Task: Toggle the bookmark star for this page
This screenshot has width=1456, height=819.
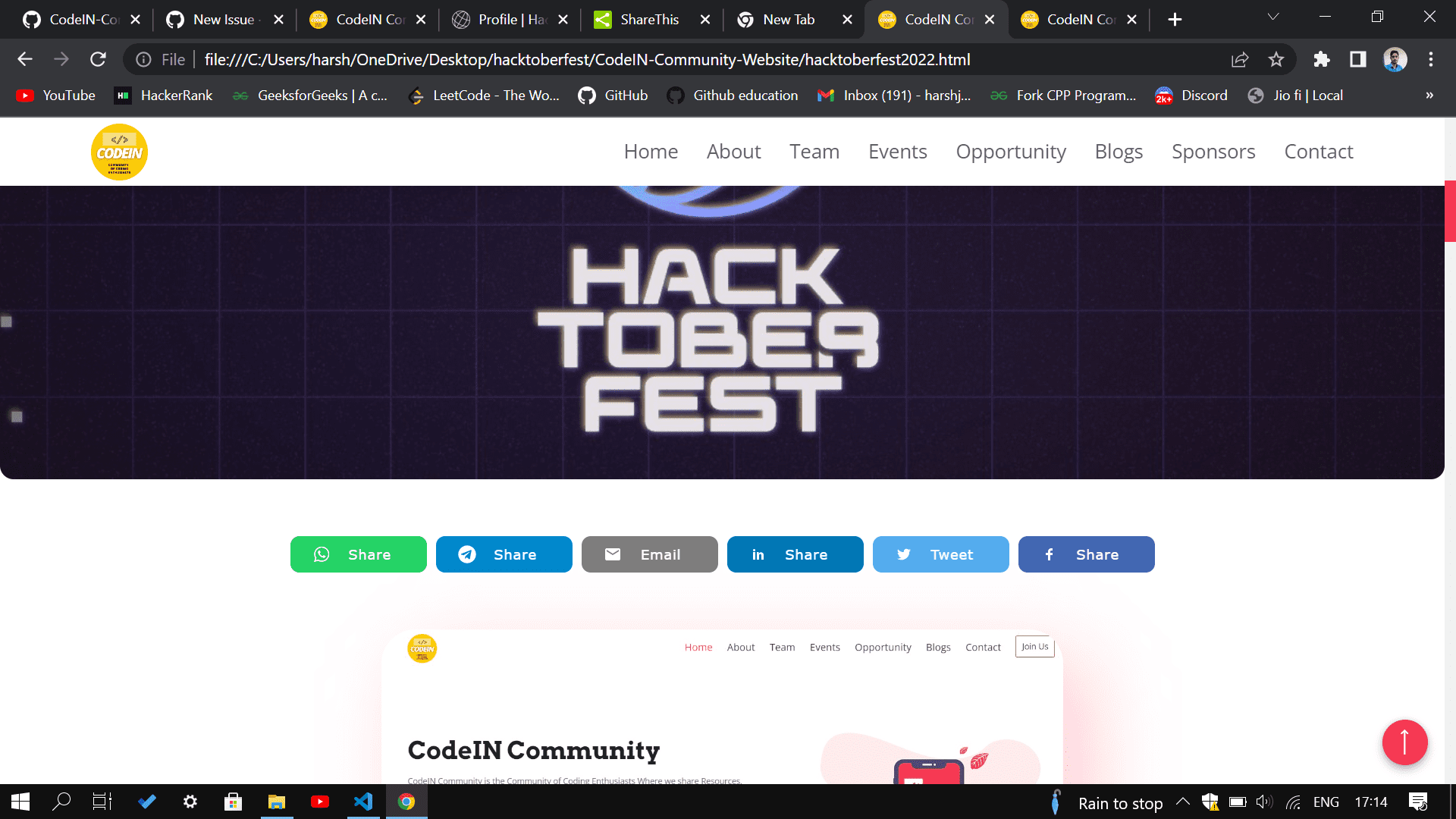Action: click(1276, 59)
